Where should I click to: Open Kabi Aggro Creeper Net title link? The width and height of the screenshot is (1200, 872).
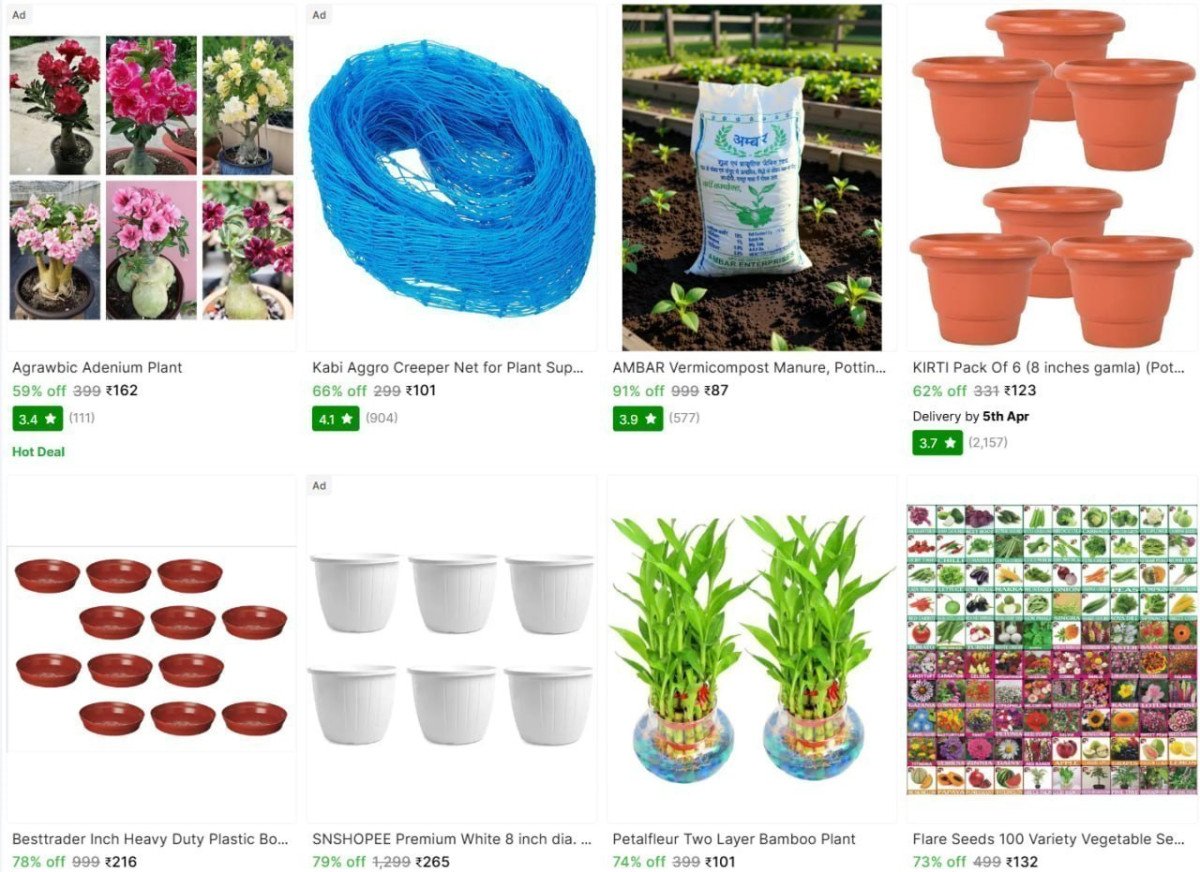point(448,367)
